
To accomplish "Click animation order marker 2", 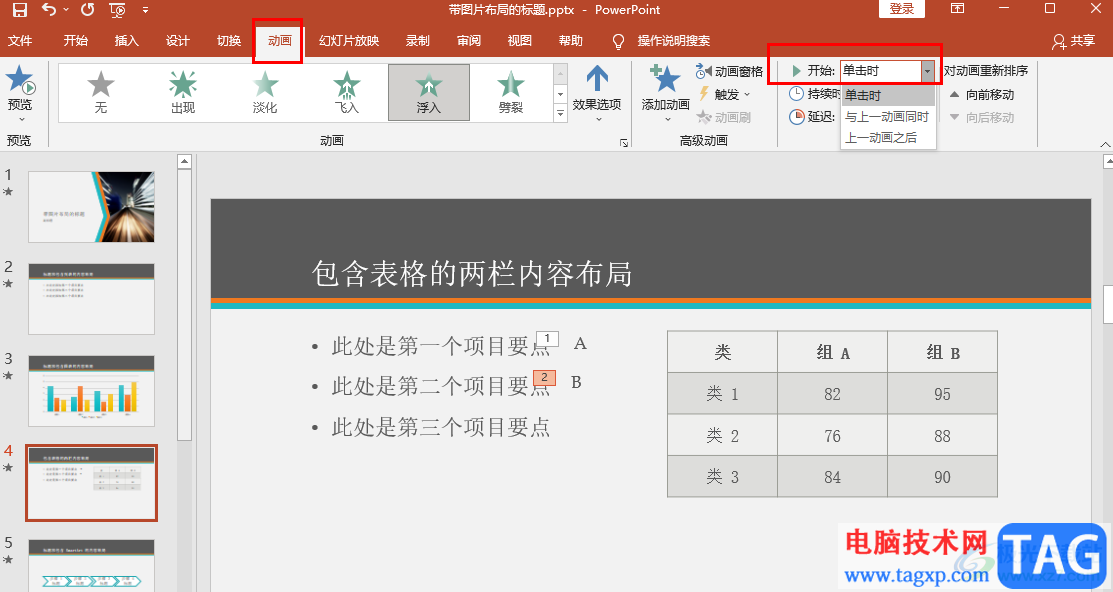I will coord(544,378).
